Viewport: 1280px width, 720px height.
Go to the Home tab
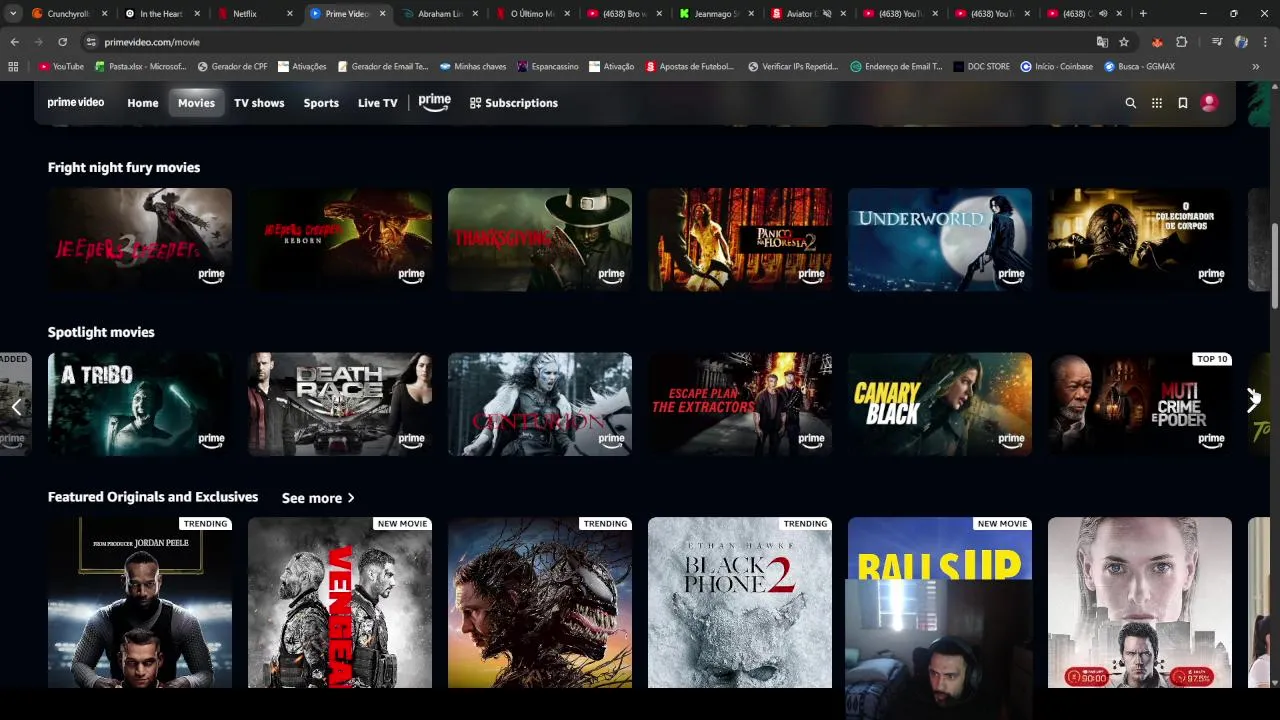click(x=142, y=103)
